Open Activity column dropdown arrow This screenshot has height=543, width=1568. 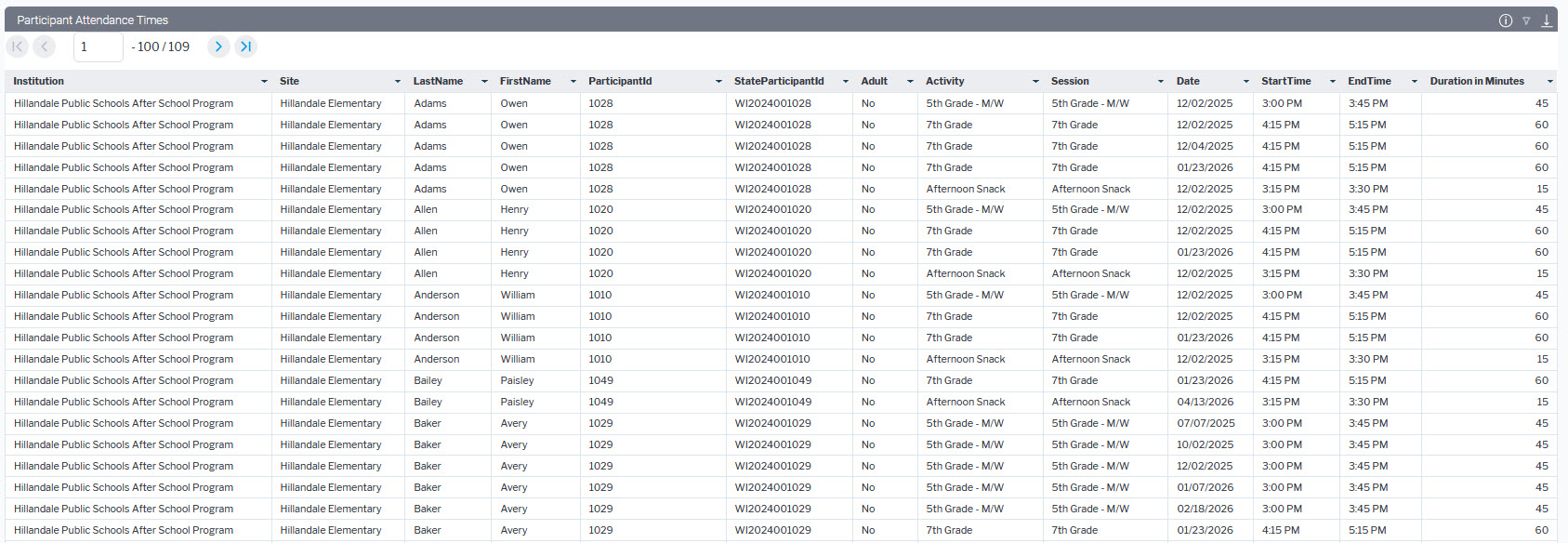(1035, 82)
